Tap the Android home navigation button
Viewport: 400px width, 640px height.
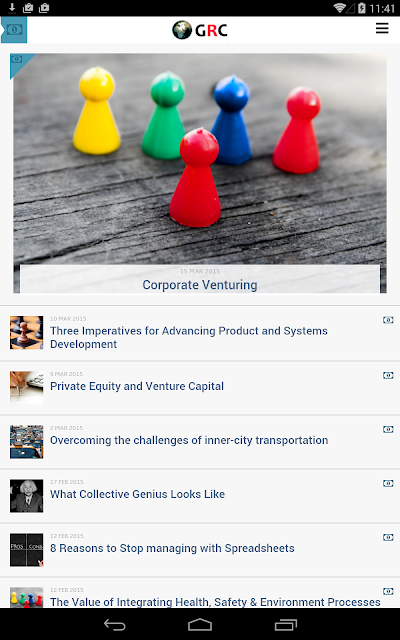(x=200, y=624)
